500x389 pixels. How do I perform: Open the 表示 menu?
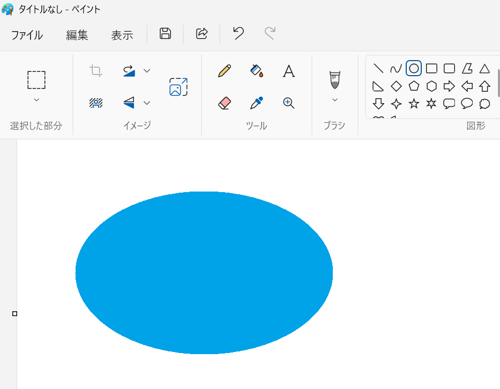point(122,35)
